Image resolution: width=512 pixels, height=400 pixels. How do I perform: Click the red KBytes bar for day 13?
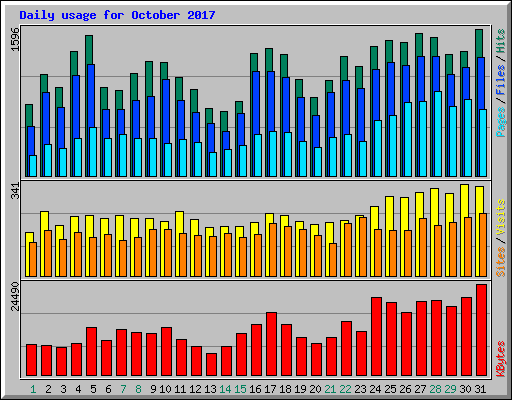[x=211, y=364]
